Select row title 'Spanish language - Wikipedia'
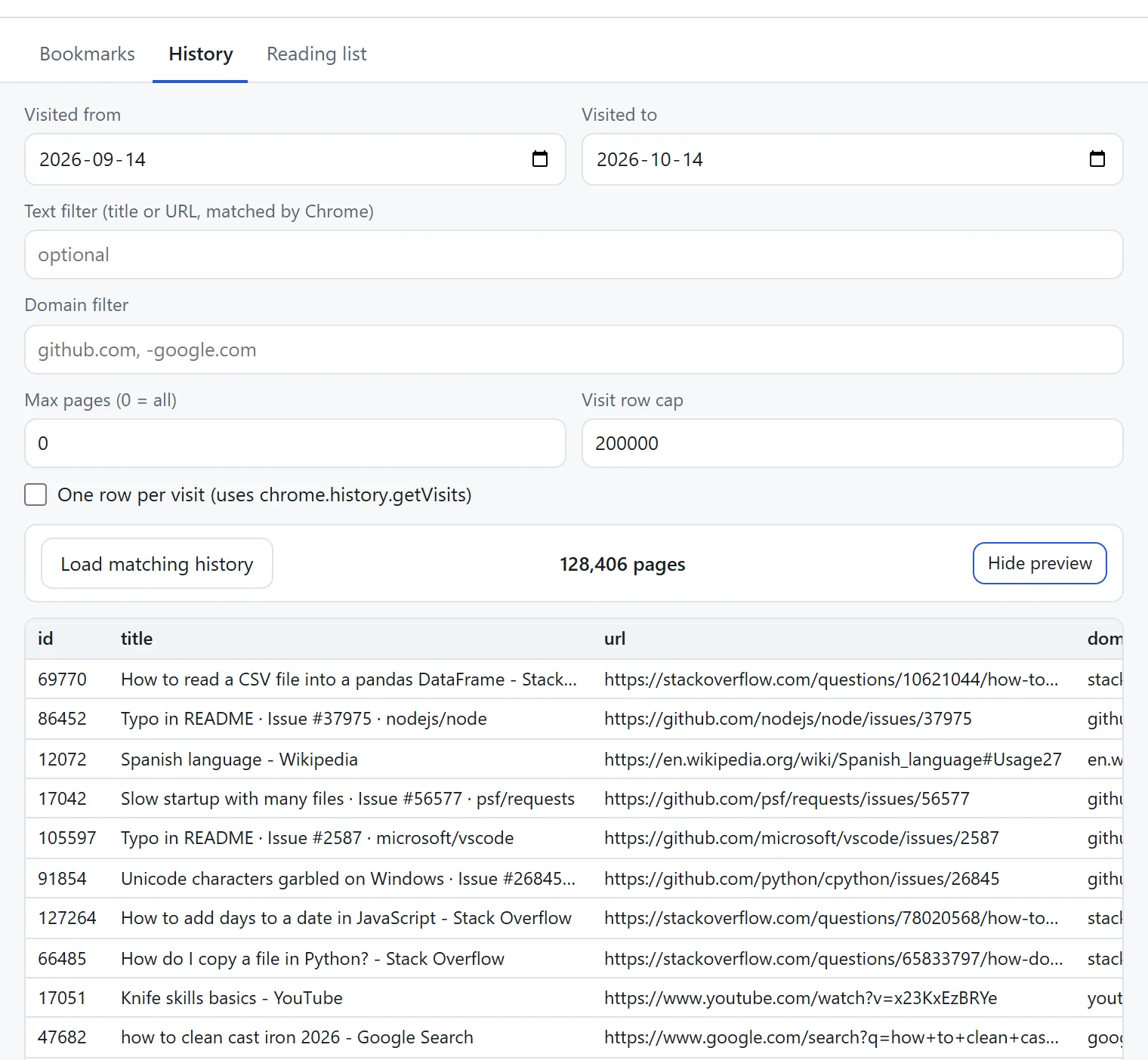The width and height of the screenshot is (1148, 1060). (239, 759)
